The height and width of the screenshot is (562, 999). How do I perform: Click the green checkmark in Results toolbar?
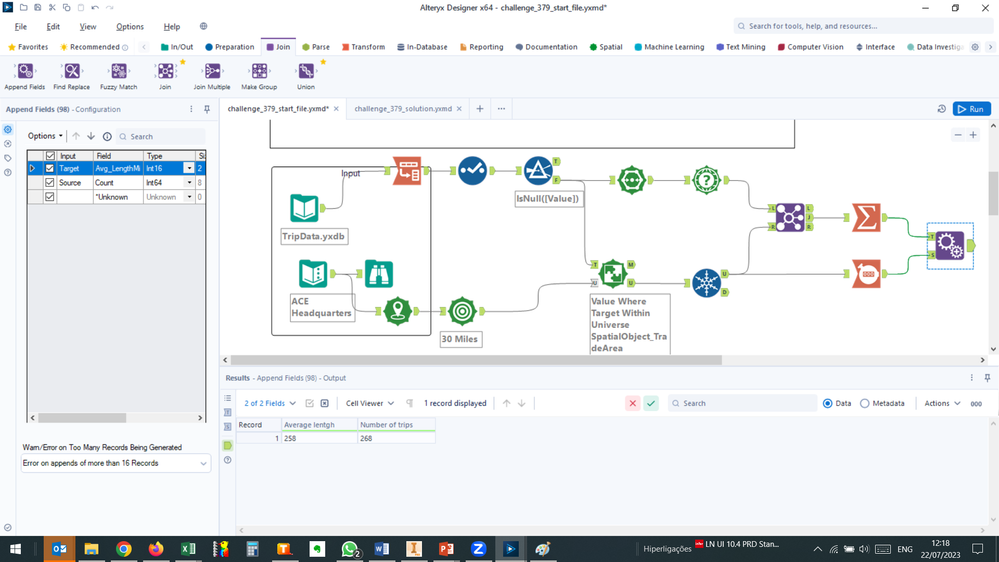tap(650, 403)
